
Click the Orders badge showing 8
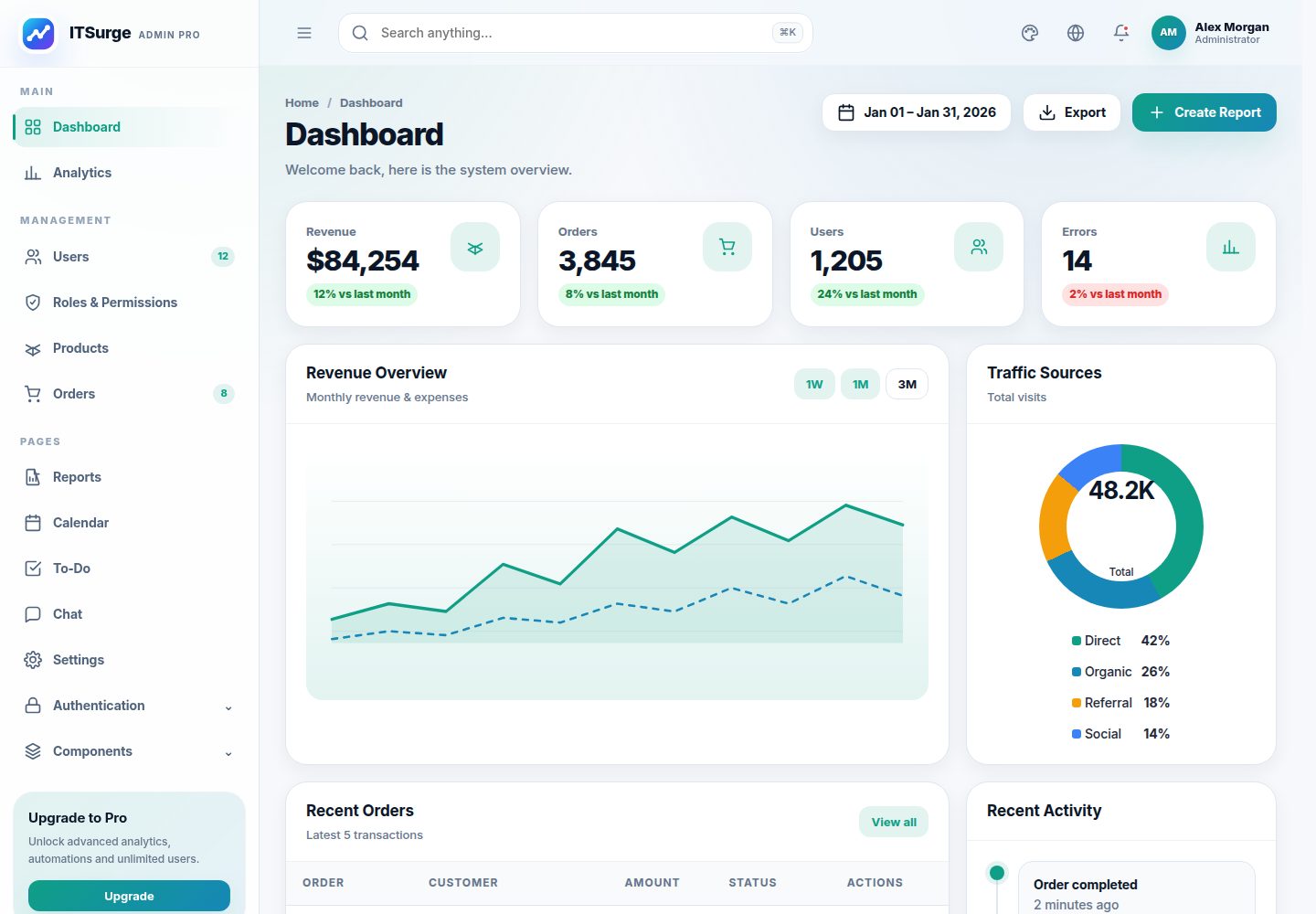click(x=224, y=394)
